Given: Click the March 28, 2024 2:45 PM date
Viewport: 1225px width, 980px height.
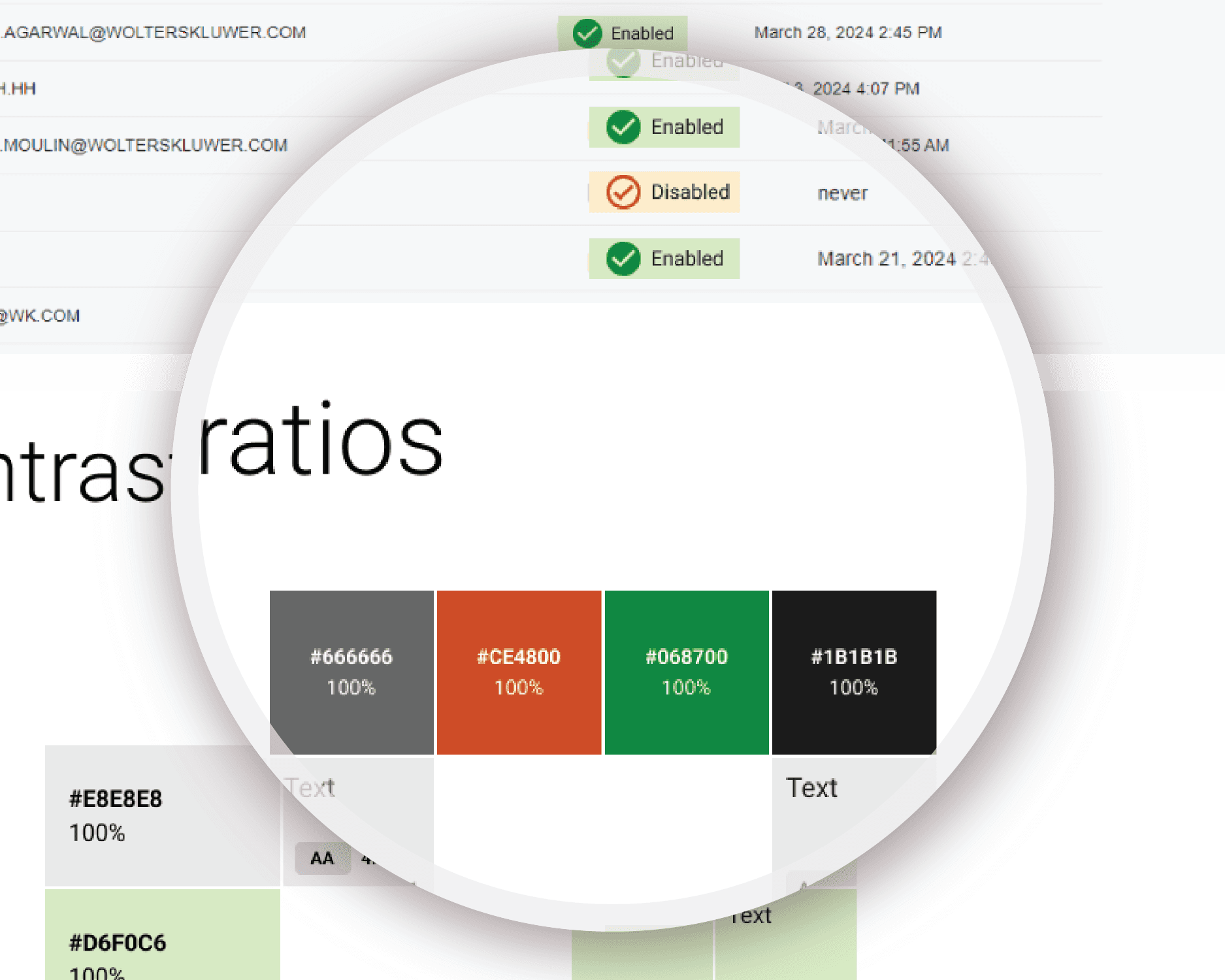Looking at the screenshot, I should pos(848,33).
